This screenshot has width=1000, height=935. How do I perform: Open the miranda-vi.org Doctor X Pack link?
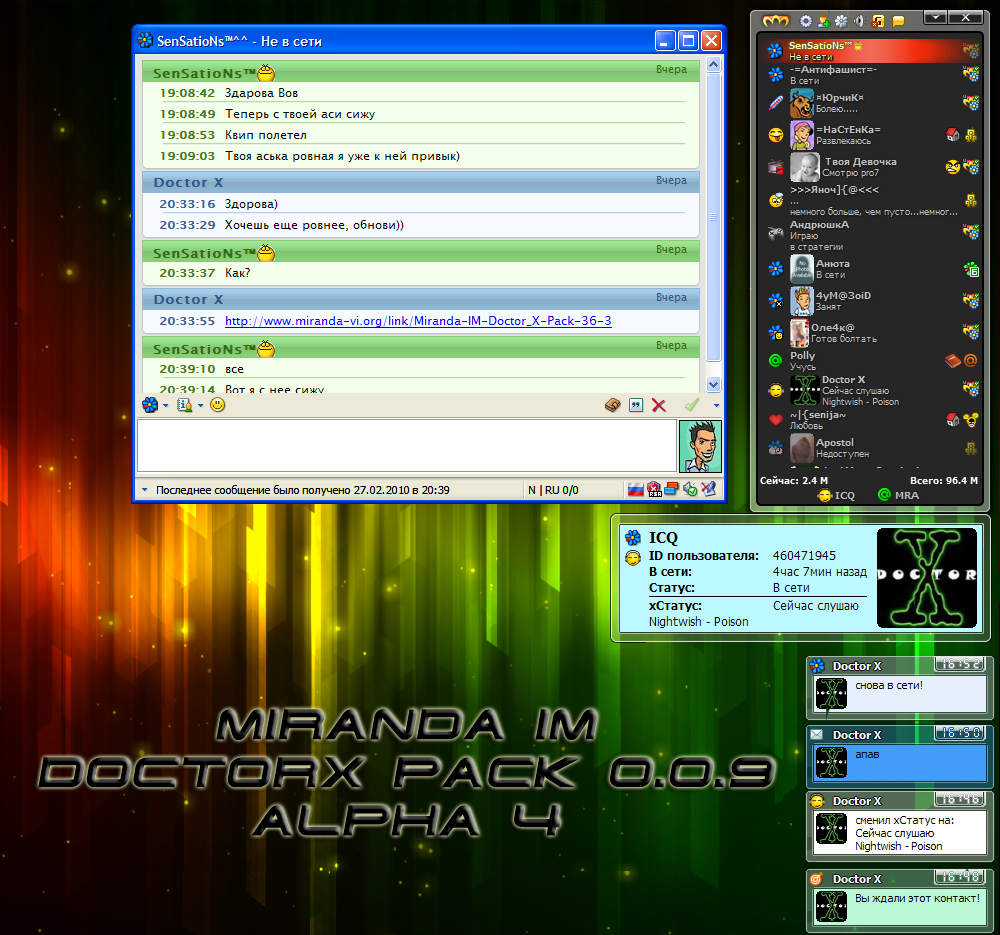418,321
